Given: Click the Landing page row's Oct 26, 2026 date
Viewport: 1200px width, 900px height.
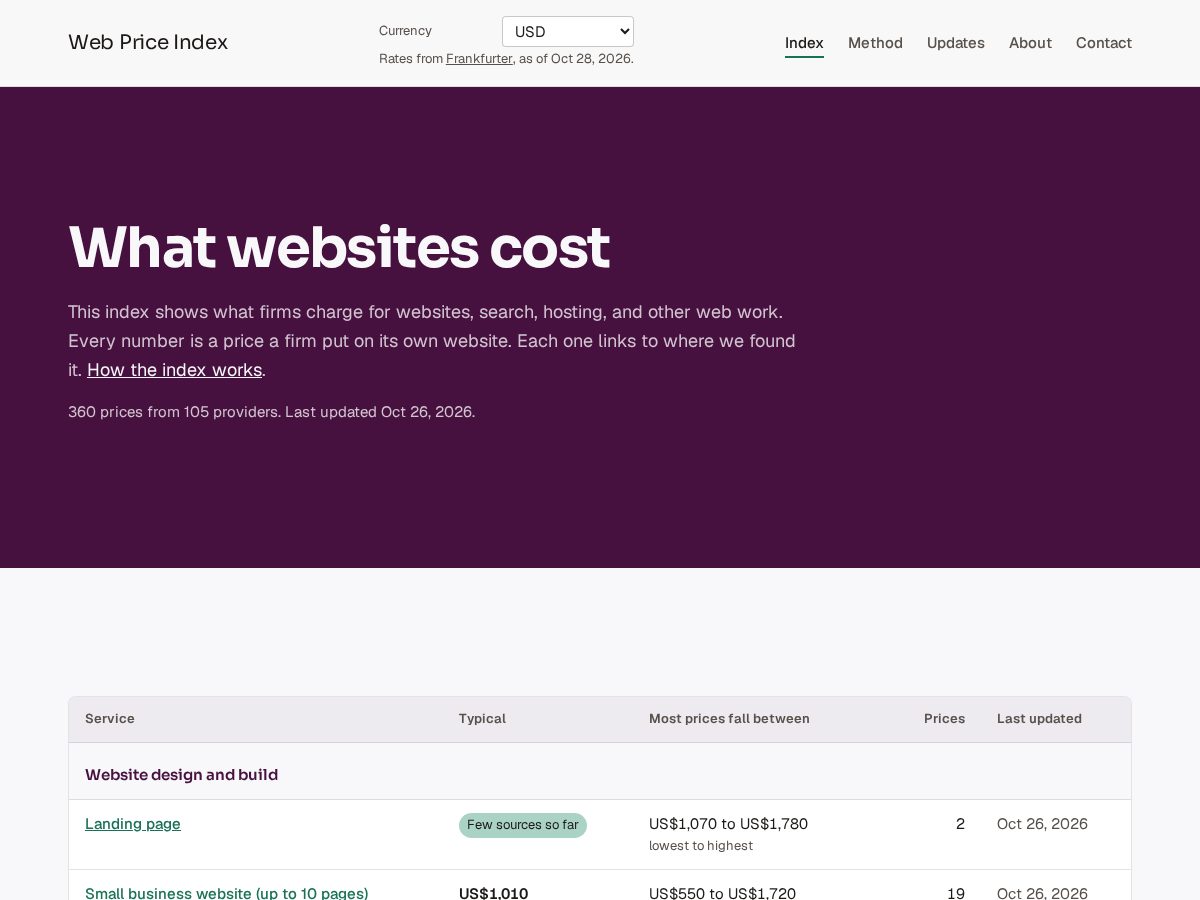Looking at the screenshot, I should coord(1042,824).
